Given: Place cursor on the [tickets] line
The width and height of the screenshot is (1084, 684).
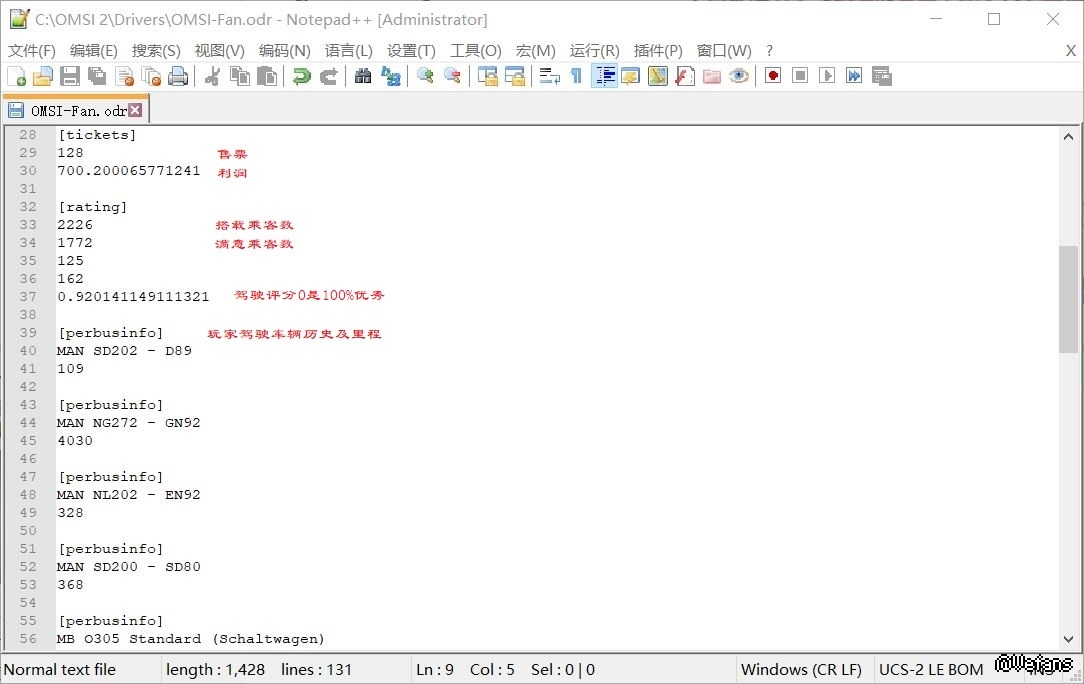Looking at the screenshot, I should pos(97,135).
